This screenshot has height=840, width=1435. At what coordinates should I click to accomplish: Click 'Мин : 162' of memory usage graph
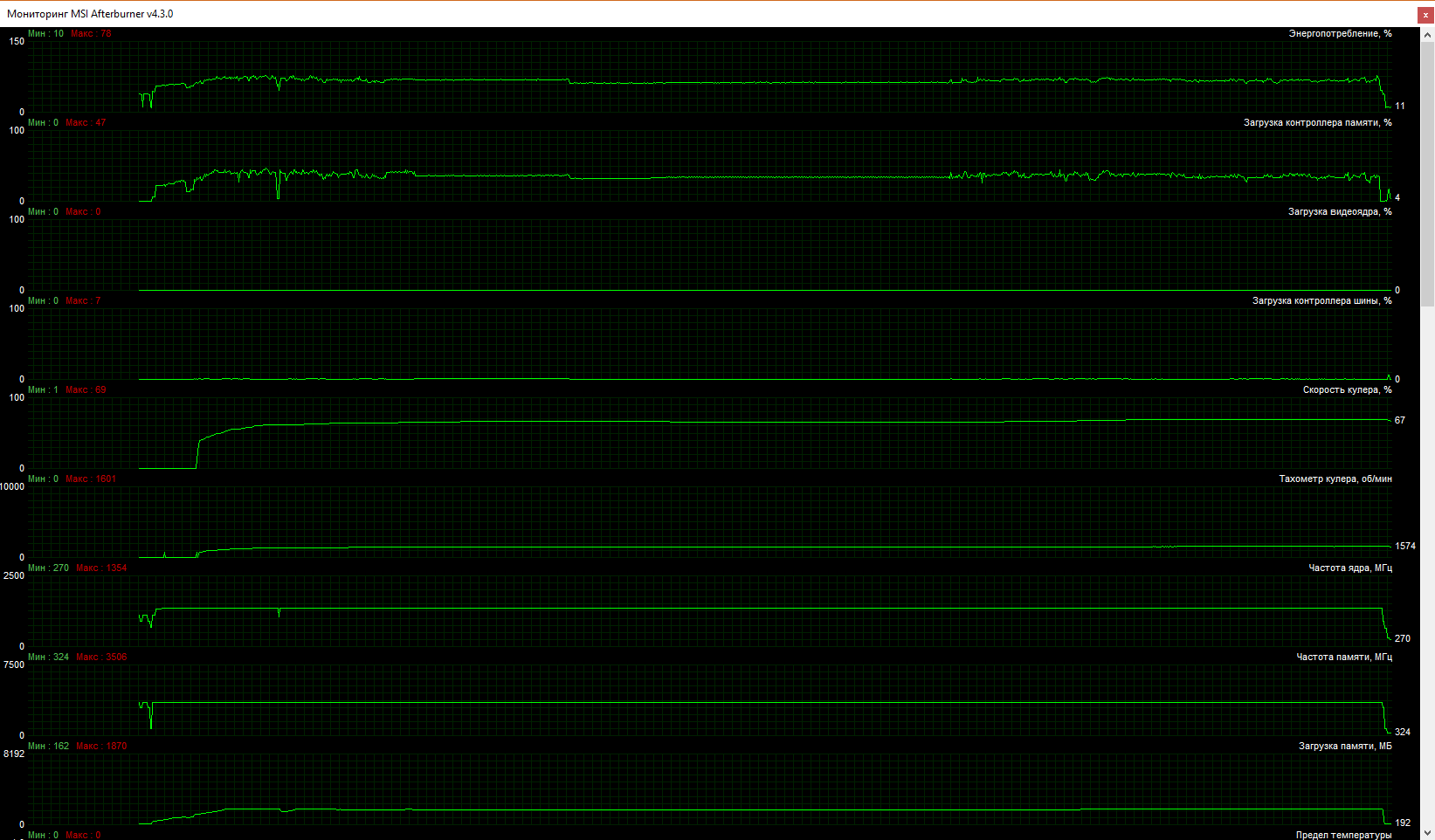click(48, 746)
